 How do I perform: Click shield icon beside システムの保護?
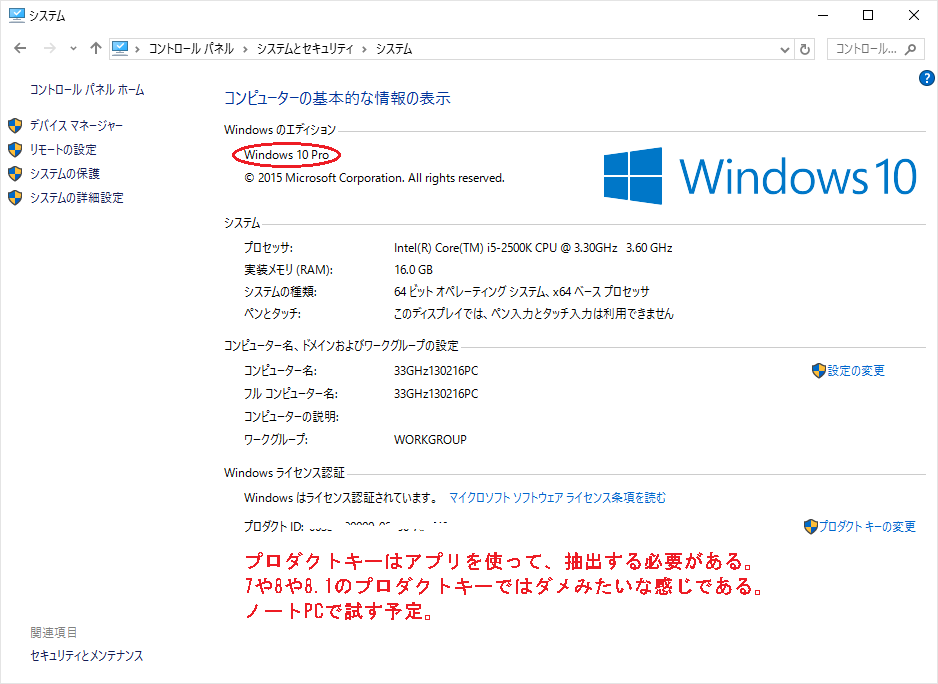tap(16, 174)
